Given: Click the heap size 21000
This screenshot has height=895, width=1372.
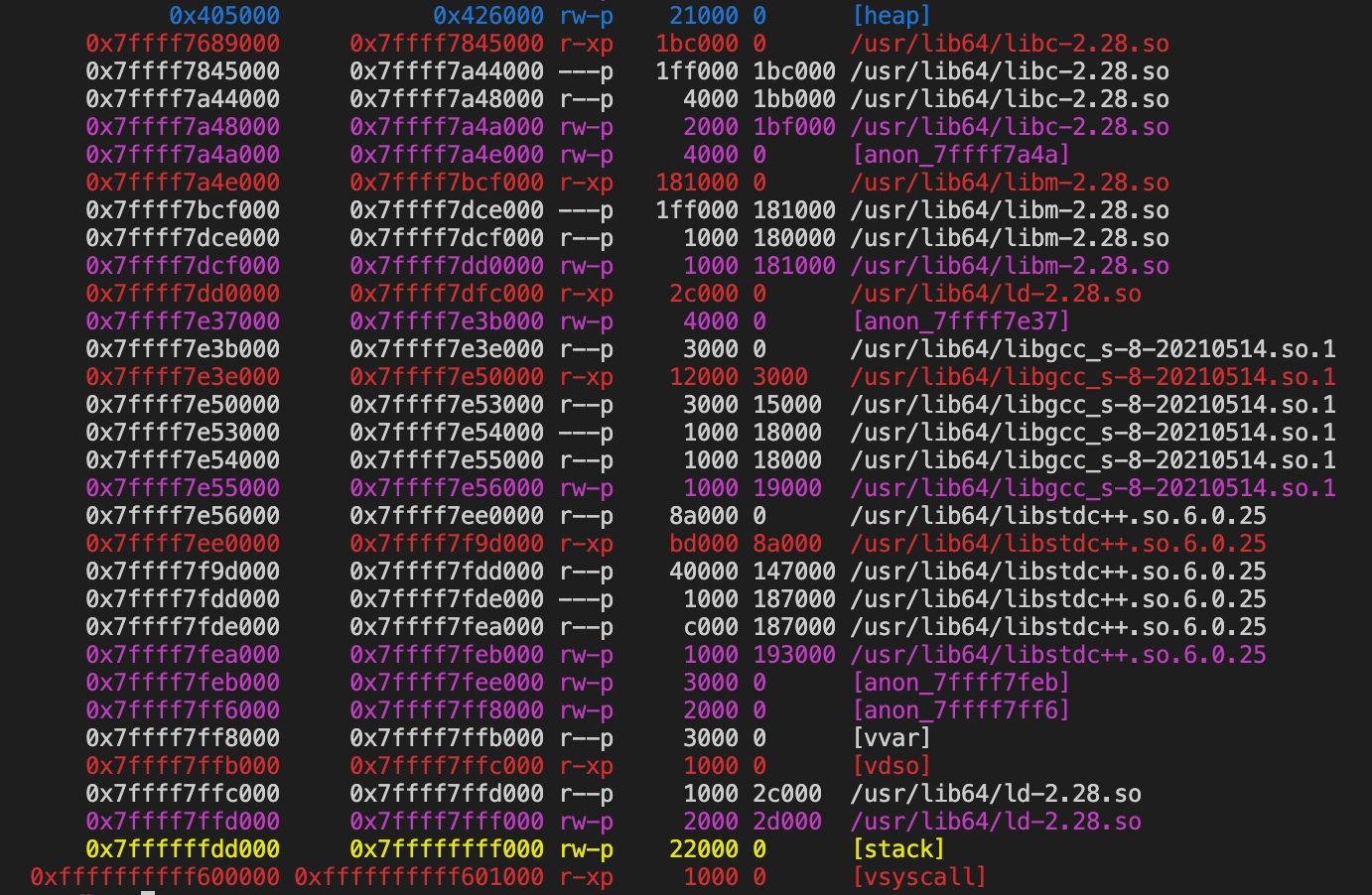Looking at the screenshot, I should (x=704, y=16).
